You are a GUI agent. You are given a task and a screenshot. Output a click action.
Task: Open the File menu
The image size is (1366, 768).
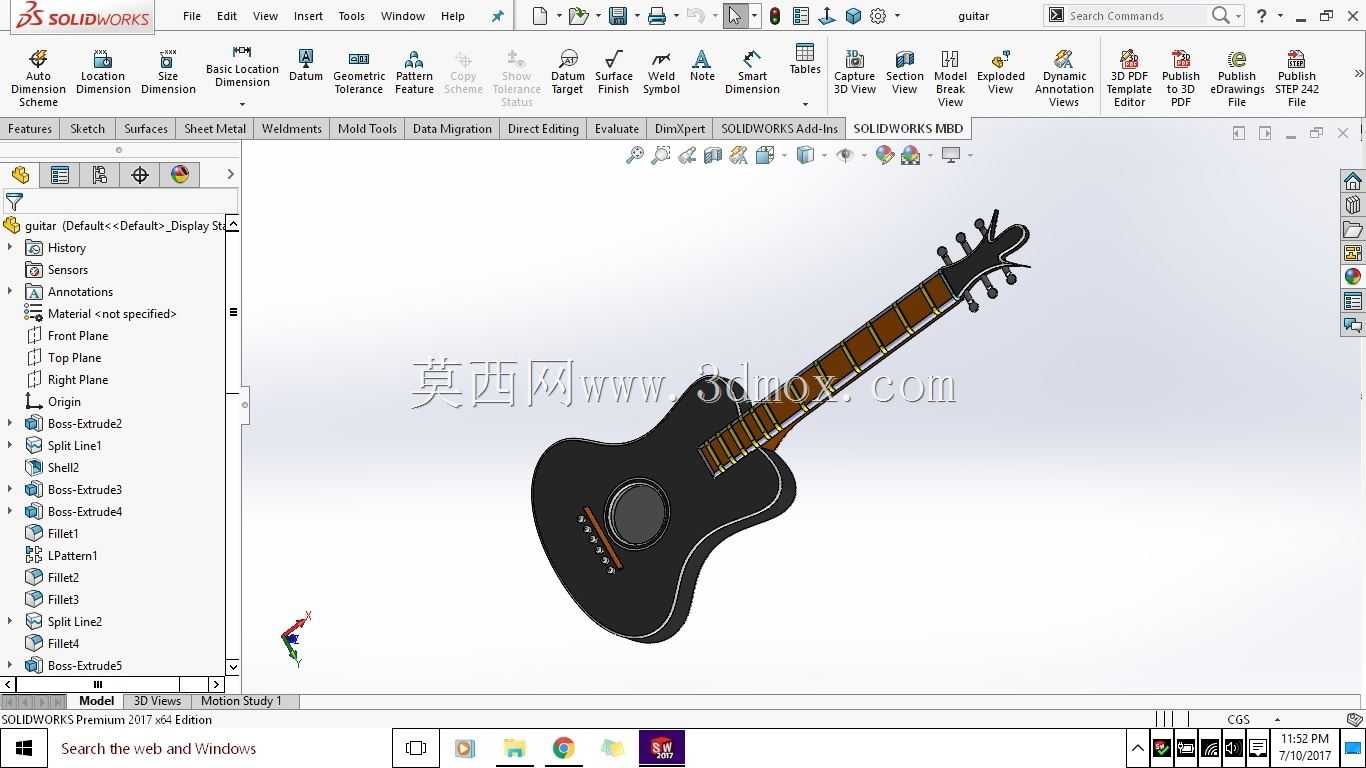coord(192,16)
